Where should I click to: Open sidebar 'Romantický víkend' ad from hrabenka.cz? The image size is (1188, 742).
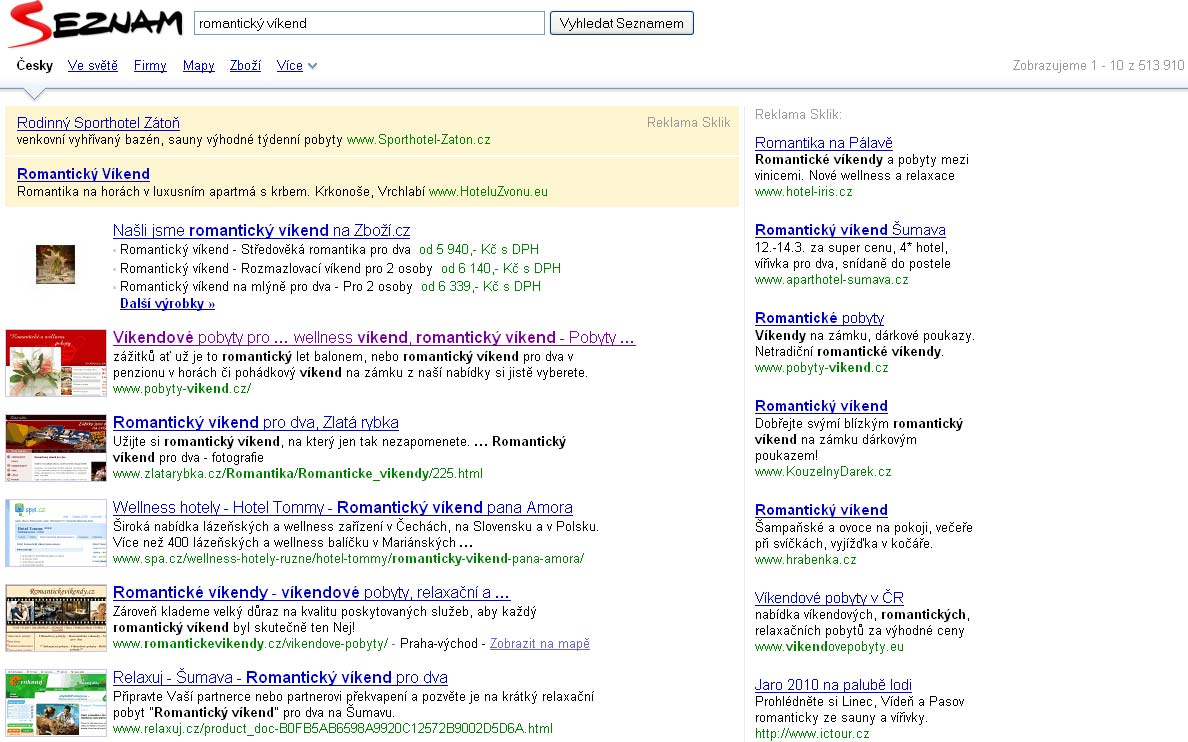tap(821, 509)
